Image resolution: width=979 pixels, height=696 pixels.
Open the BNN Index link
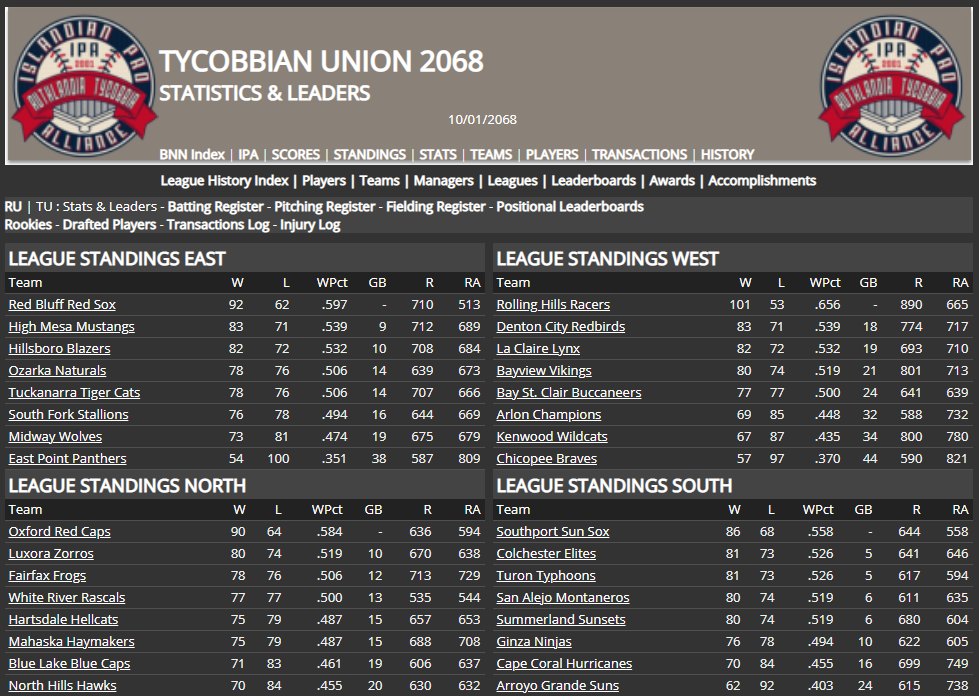[192, 155]
